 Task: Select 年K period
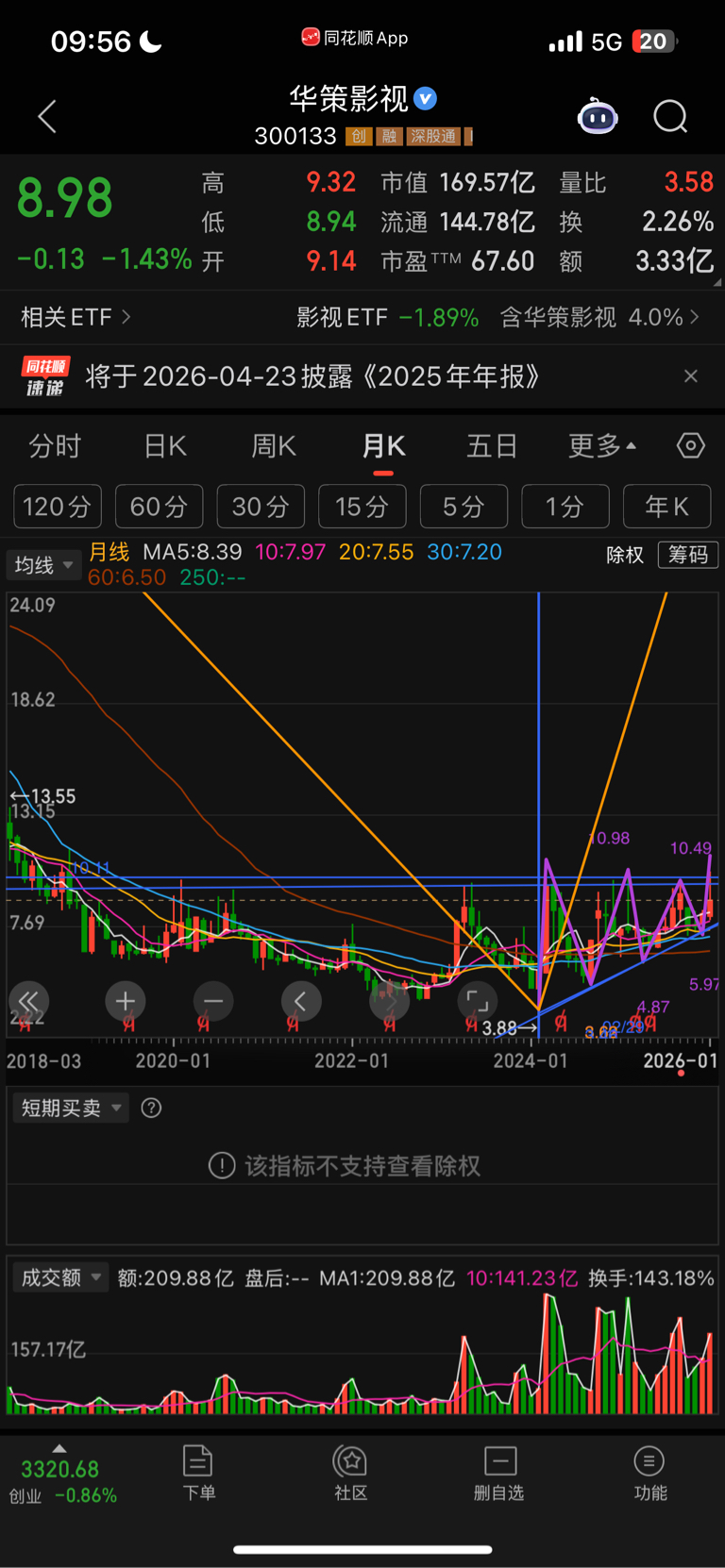(x=667, y=507)
